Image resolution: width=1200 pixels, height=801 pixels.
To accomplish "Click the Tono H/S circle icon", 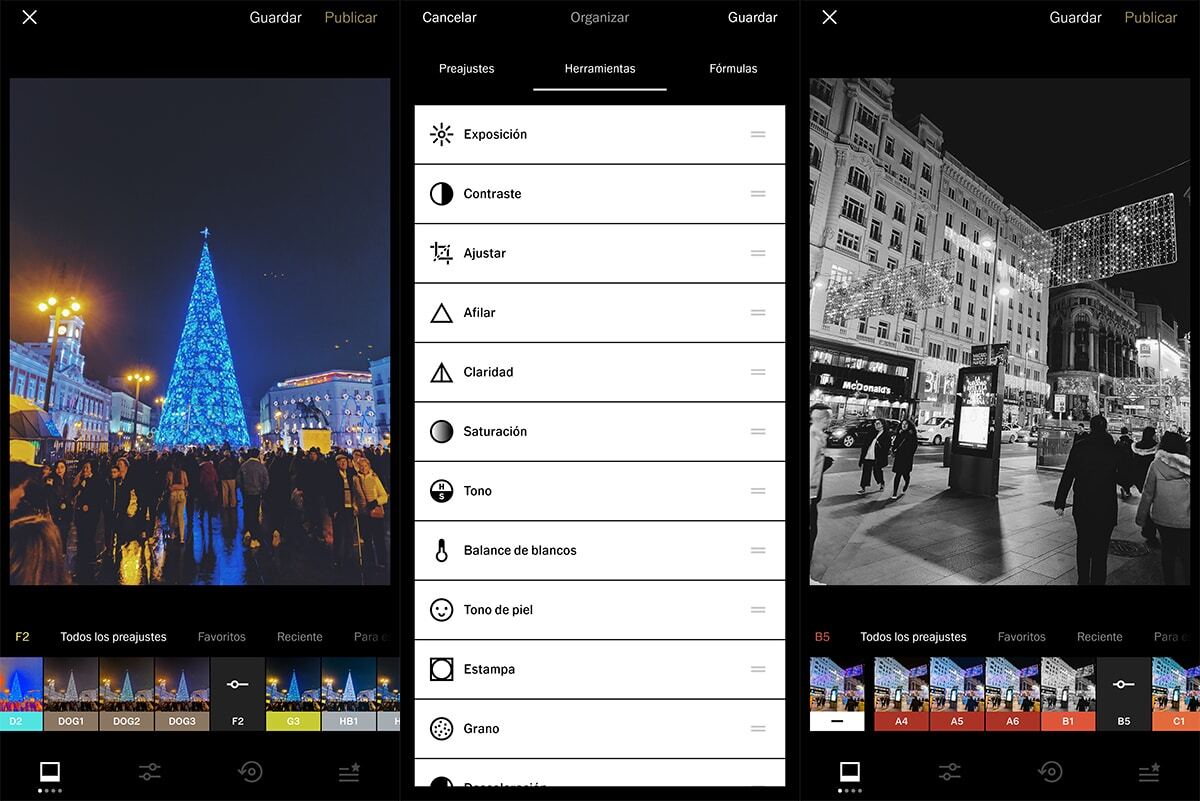I will click(441, 491).
